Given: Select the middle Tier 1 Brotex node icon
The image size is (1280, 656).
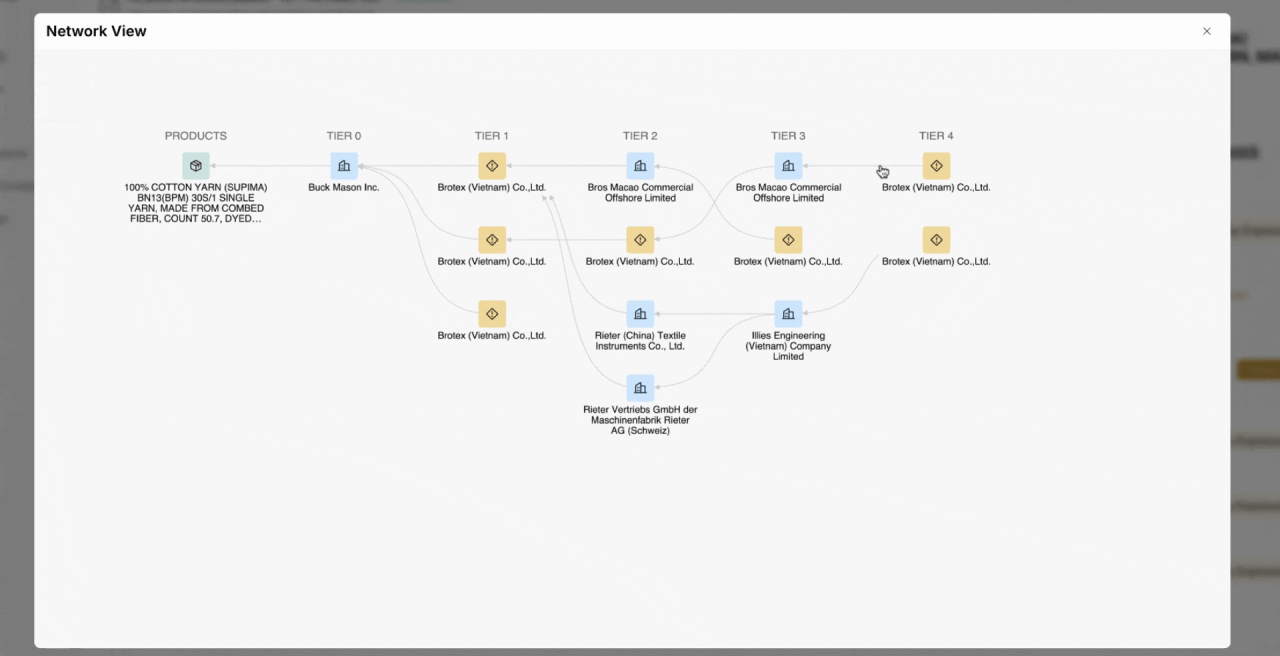Looking at the screenshot, I should click(x=492, y=240).
